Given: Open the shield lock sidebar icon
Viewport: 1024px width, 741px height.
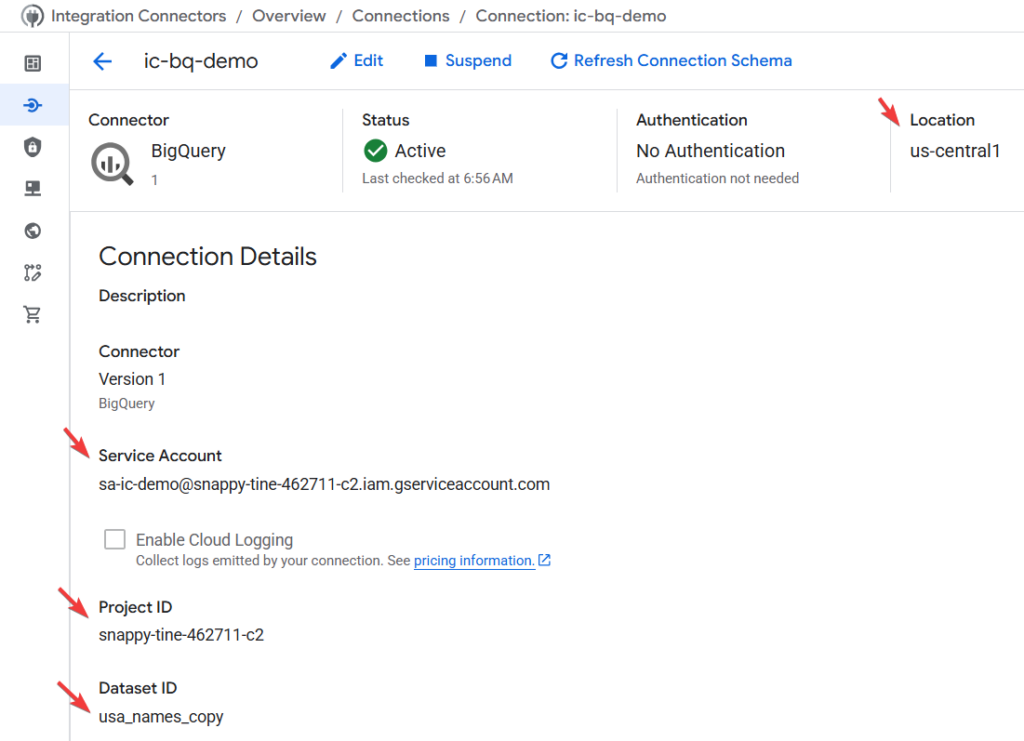Looking at the screenshot, I should tap(33, 147).
